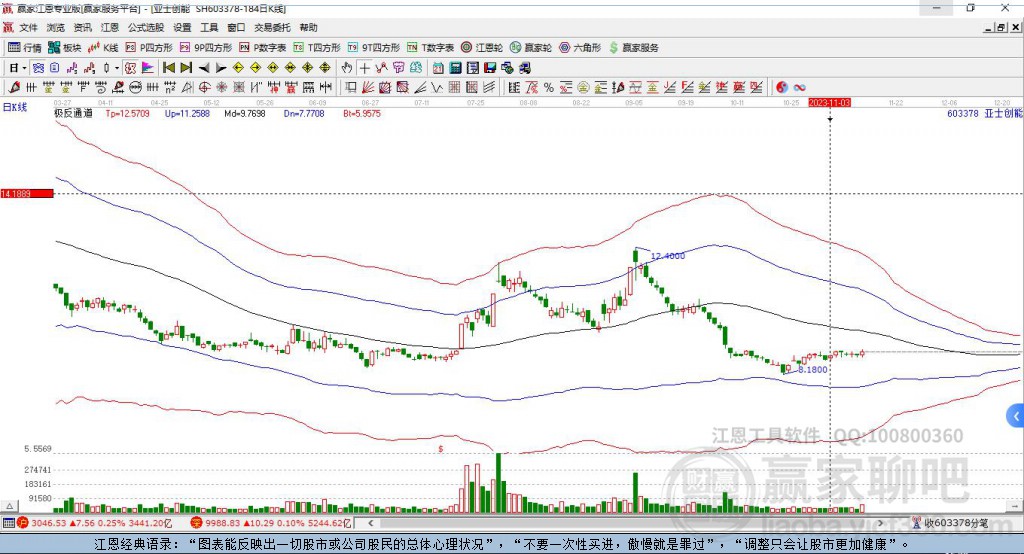The height and width of the screenshot is (554, 1024).
Task: Select the hand pan tool
Action: [x=347, y=68]
